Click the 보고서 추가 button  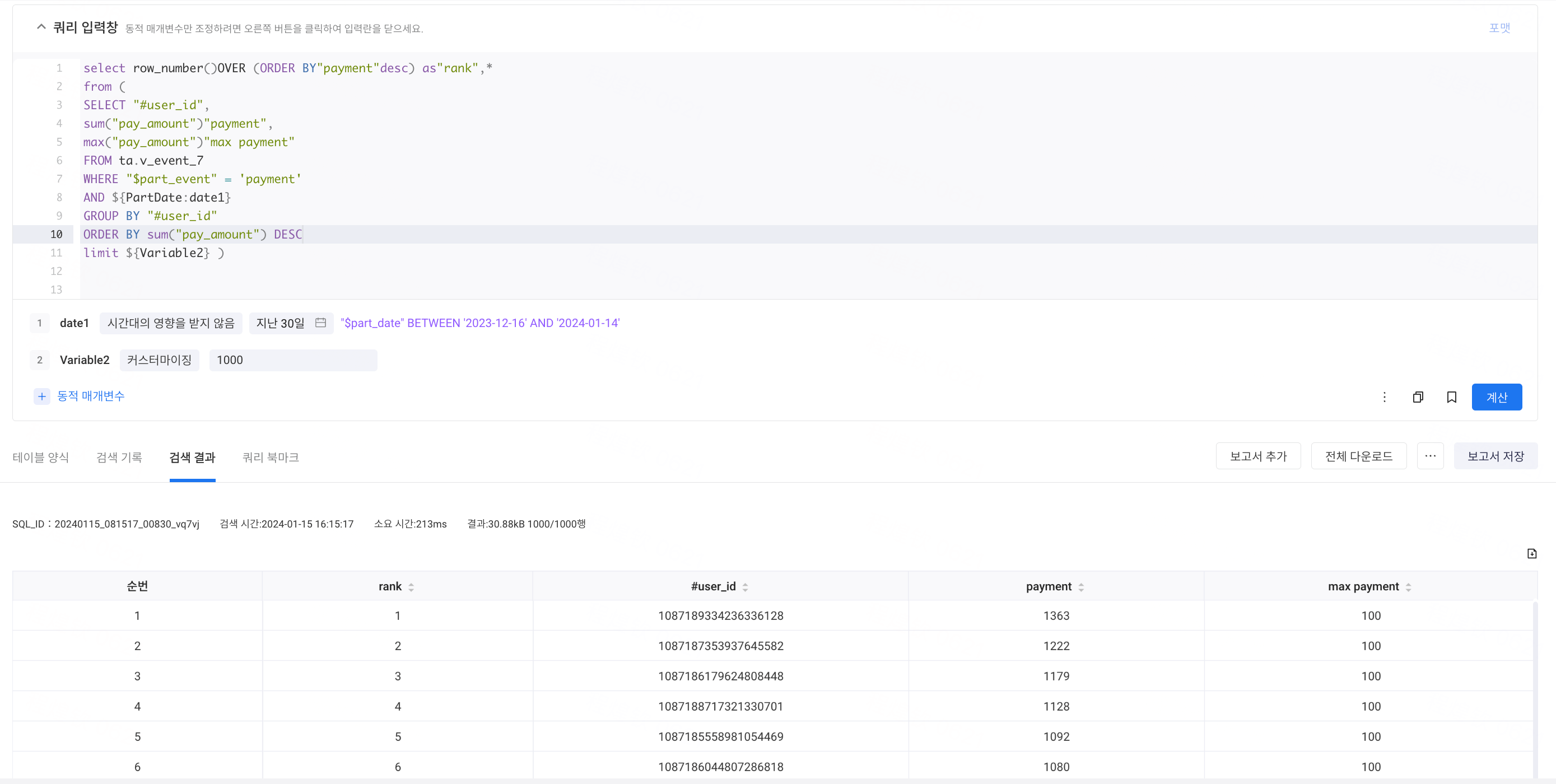click(1258, 456)
